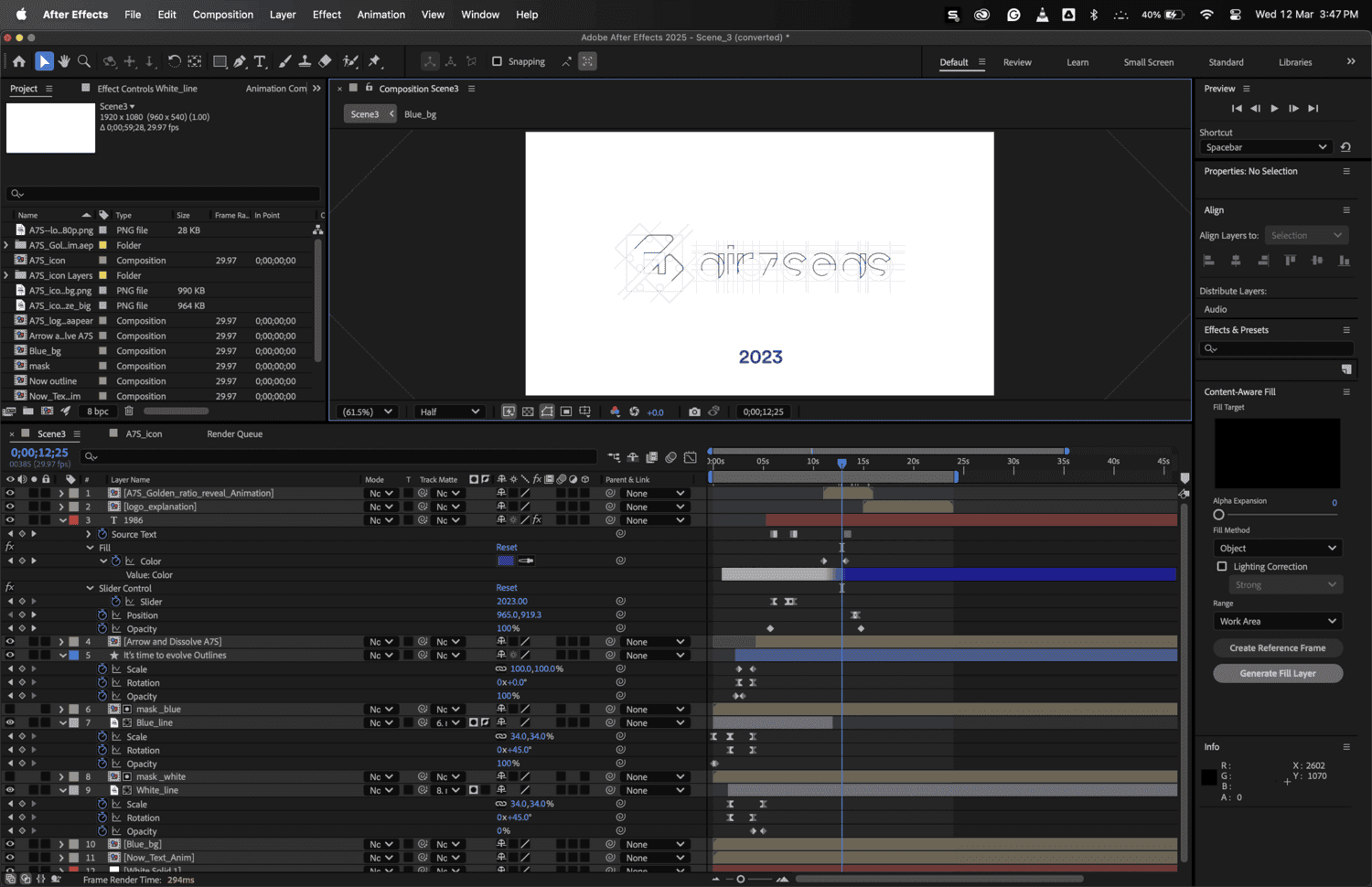Viewport: 1372px width, 887px height.
Task: Select the Pen tool
Action: (240, 61)
